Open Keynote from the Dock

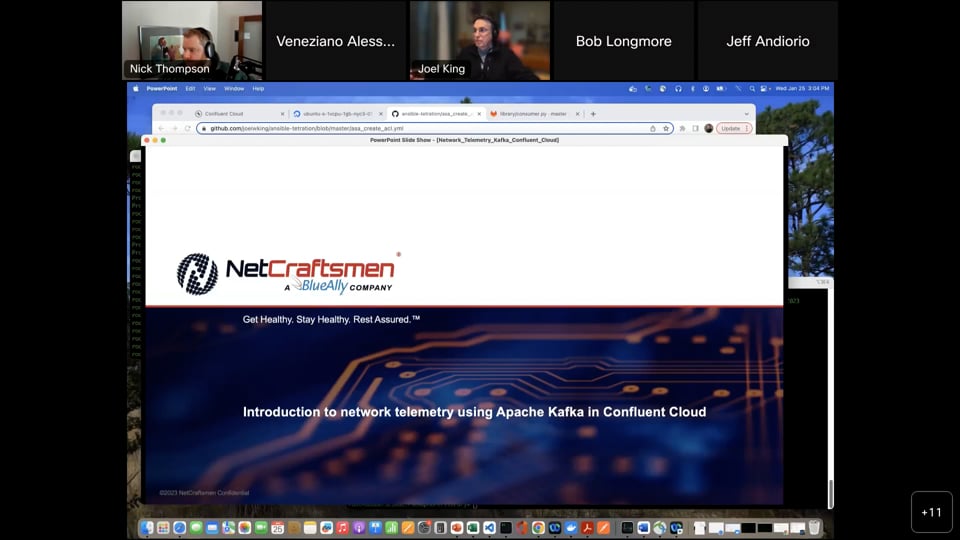click(375, 528)
